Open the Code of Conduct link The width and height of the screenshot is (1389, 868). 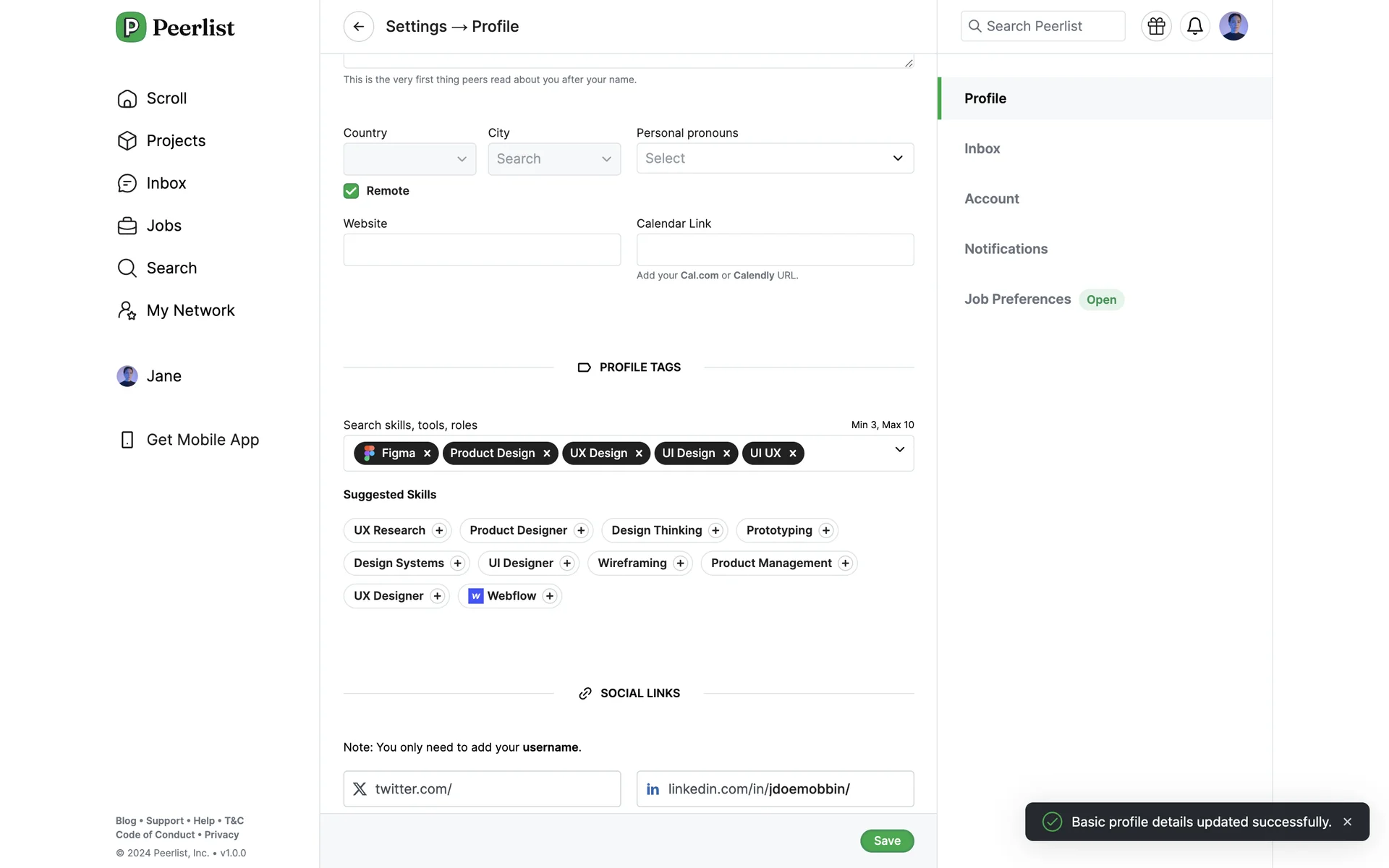coord(155,835)
